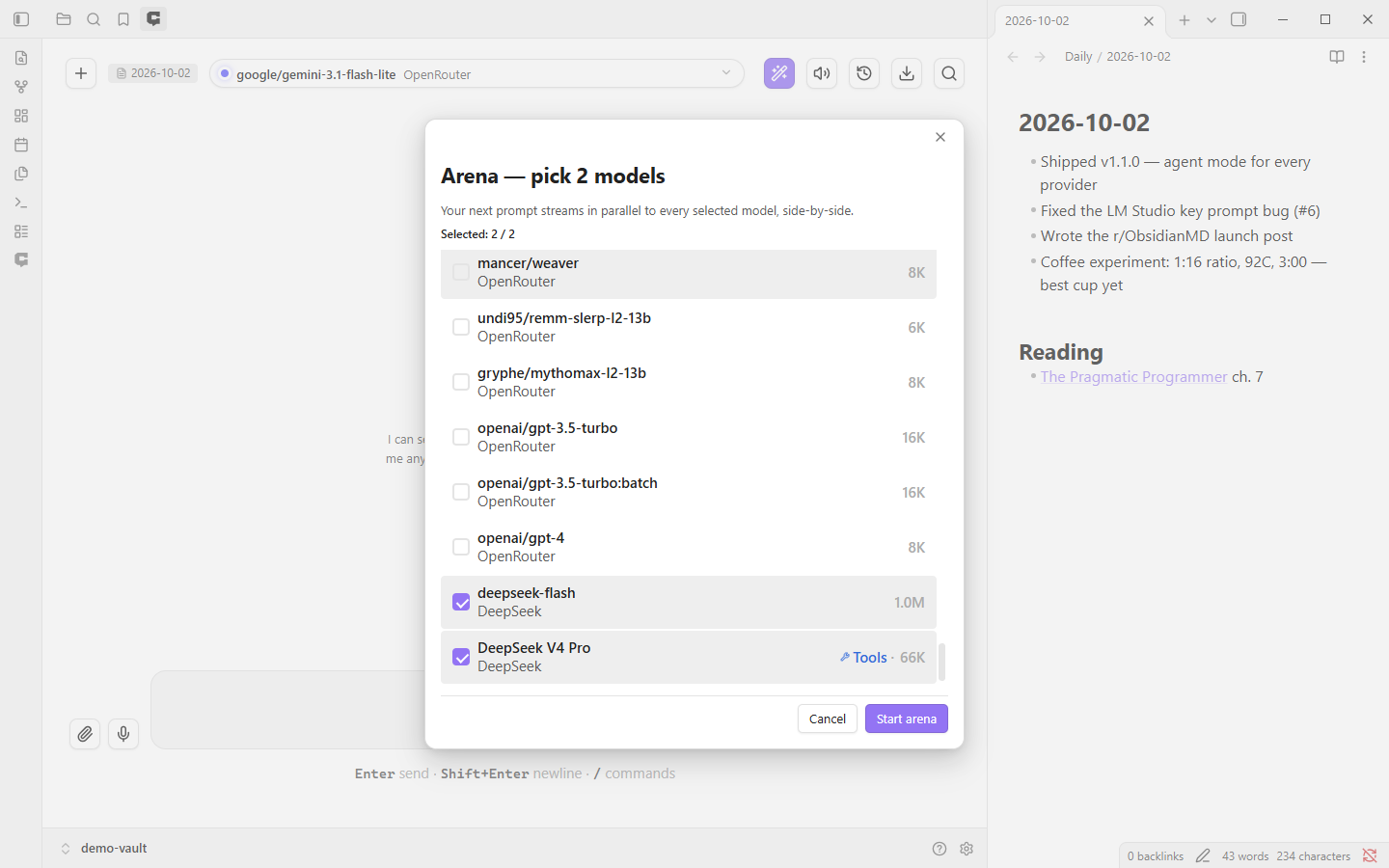
Task: Click the magic wand button in chat toolbar
Action: 779,73
